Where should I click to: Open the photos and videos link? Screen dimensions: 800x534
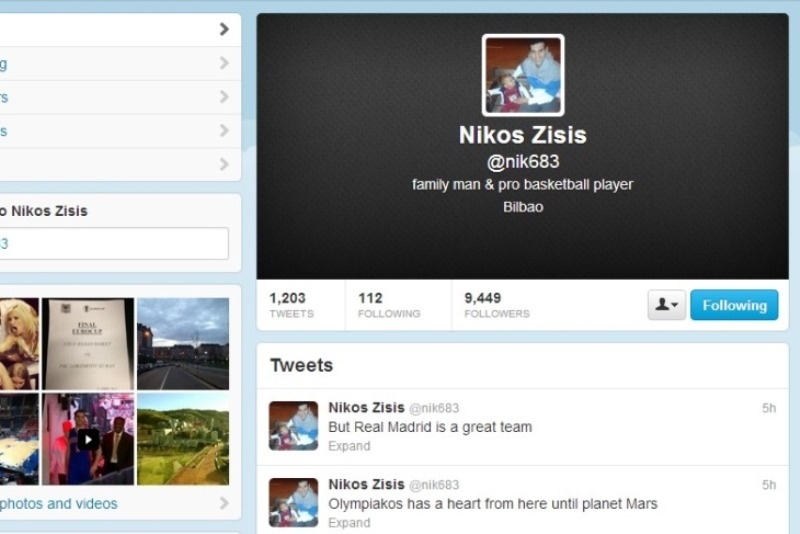pyautogui.click(x=59, y=503)
